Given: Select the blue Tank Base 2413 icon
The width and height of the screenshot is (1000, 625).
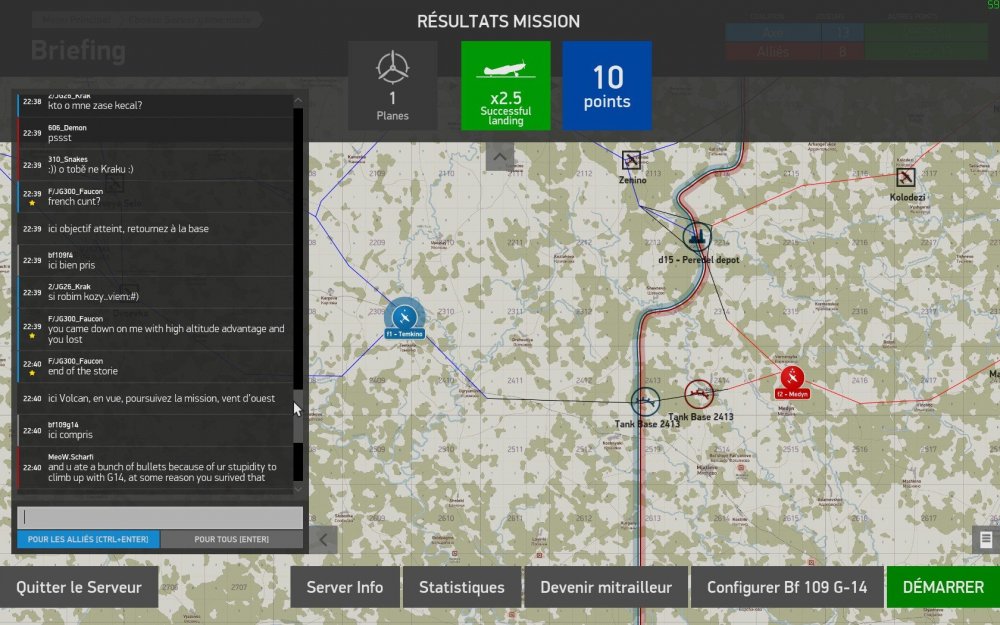Looking at the screenshot, I should (x=646, y=402).
